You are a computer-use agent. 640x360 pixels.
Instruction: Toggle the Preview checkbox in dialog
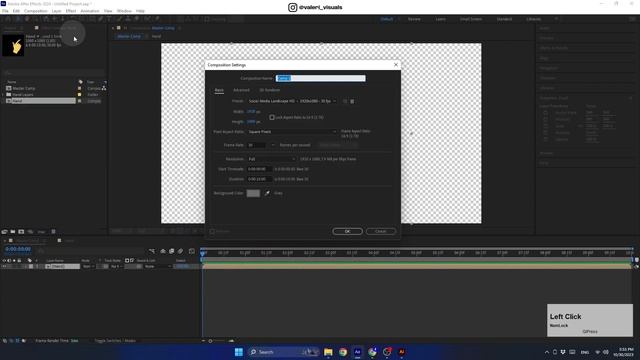click(212, 231)
